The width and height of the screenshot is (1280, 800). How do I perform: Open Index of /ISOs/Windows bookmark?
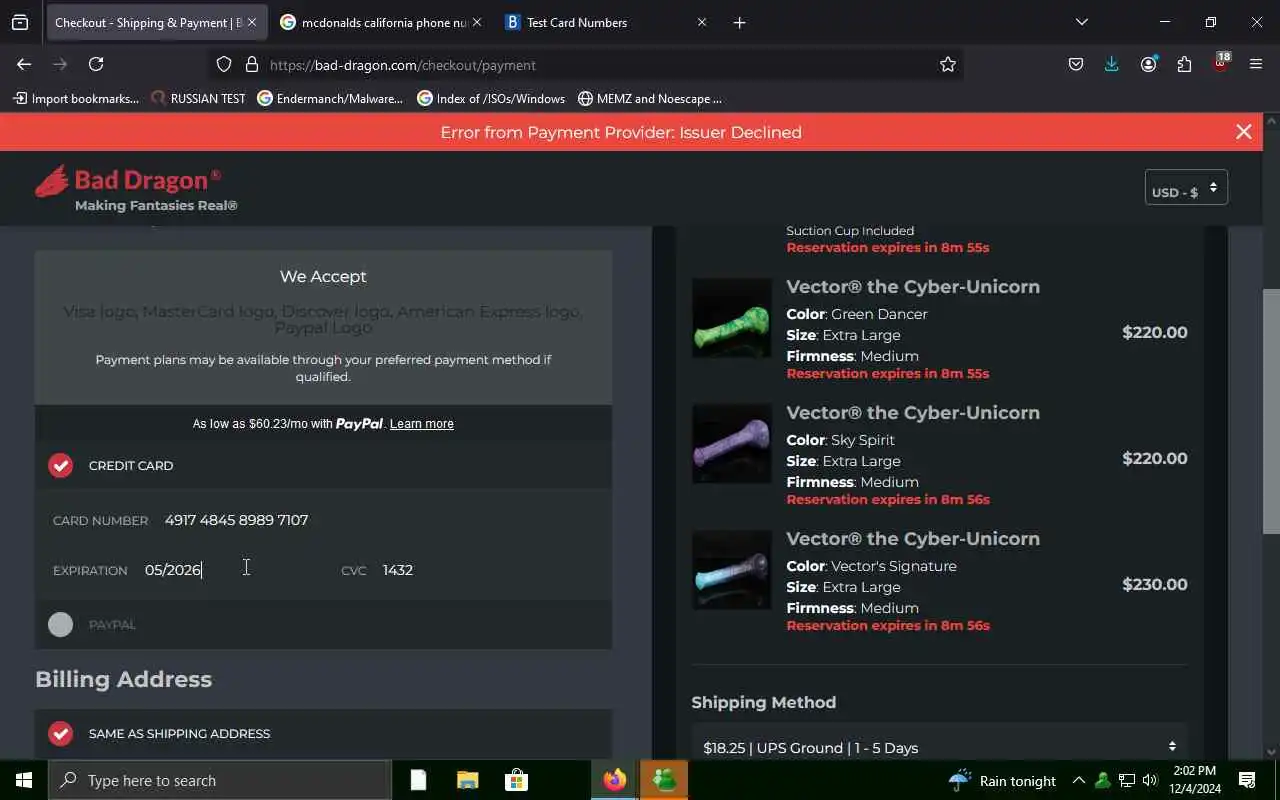coord(491,98)
